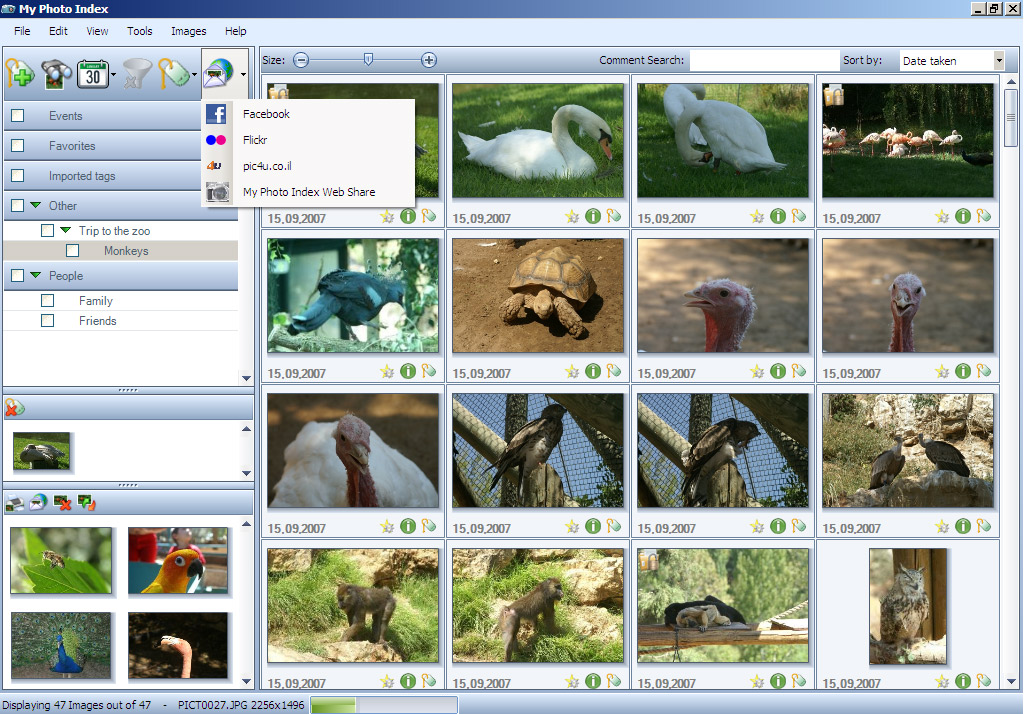The height and width of the screenshot is (714, 1024).
Task: Click the Facebook logo icon in share menu
Action: tap(216, 114)
